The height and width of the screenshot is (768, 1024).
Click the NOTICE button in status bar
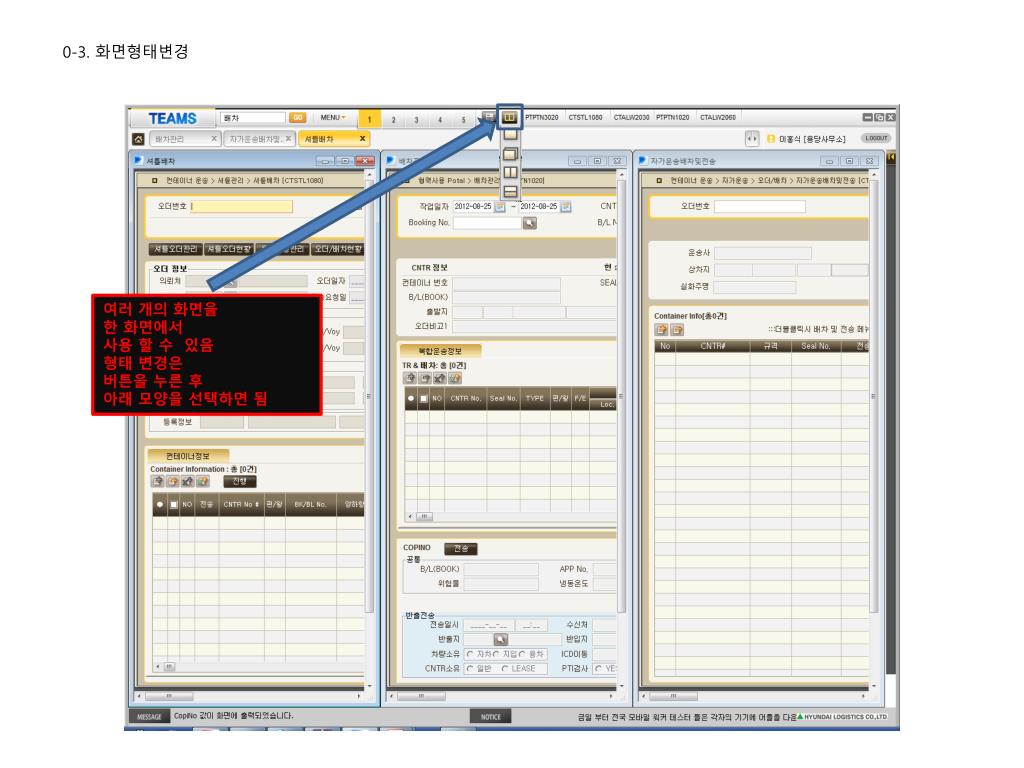tap(490, 717)
